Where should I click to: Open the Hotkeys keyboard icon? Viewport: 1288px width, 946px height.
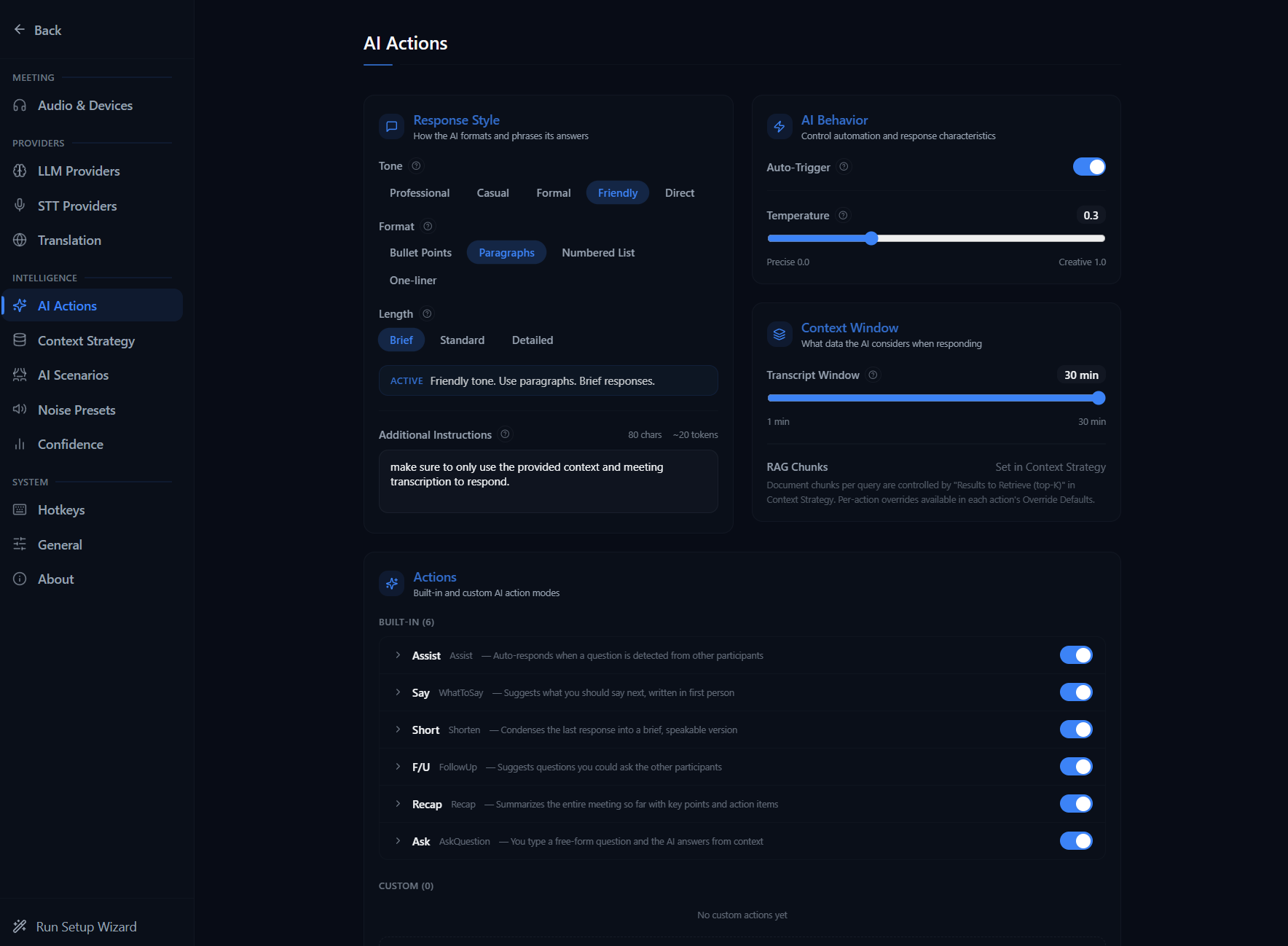20,509
